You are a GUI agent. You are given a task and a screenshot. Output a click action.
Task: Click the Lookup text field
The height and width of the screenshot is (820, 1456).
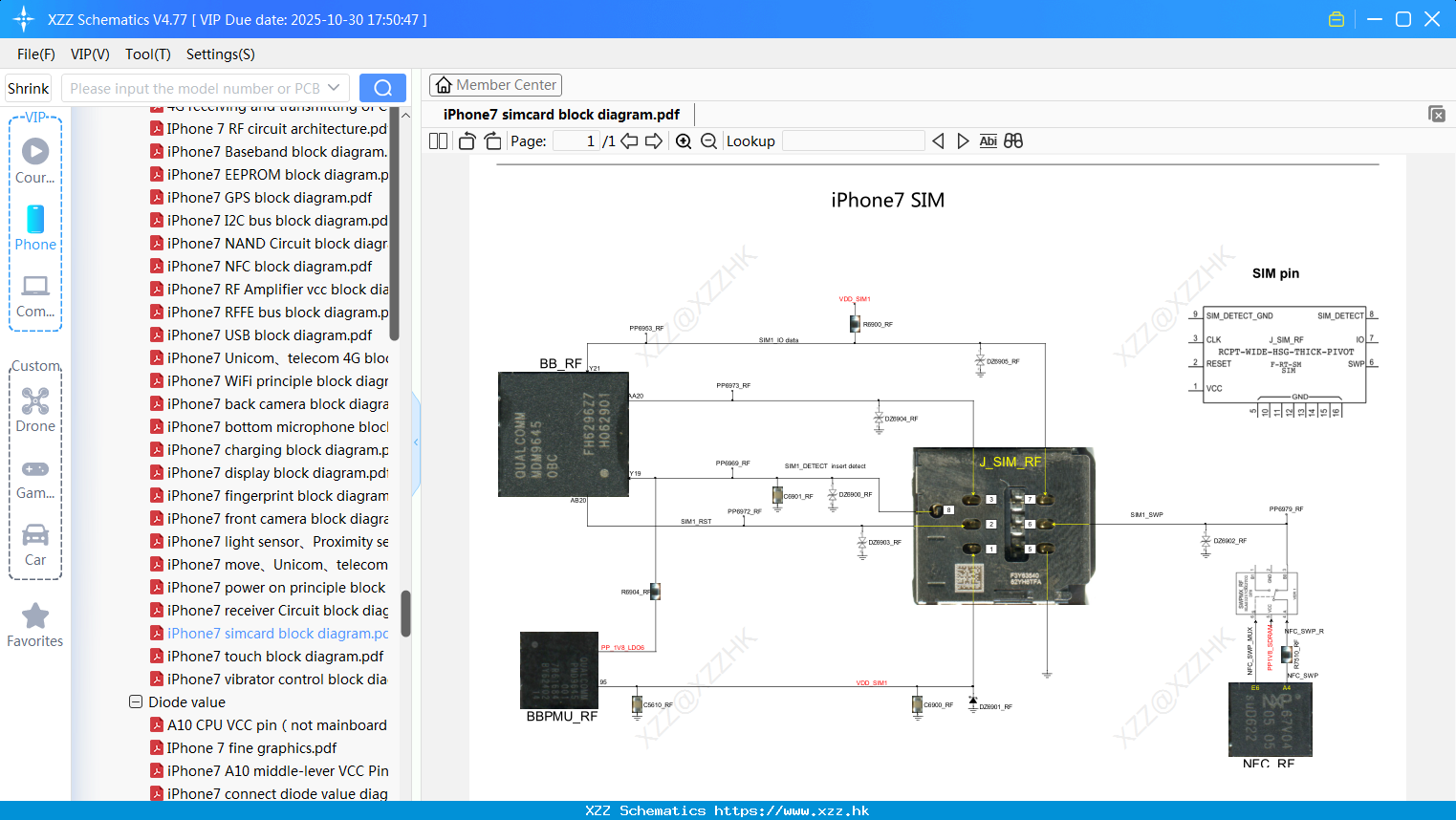click(853, 141)
